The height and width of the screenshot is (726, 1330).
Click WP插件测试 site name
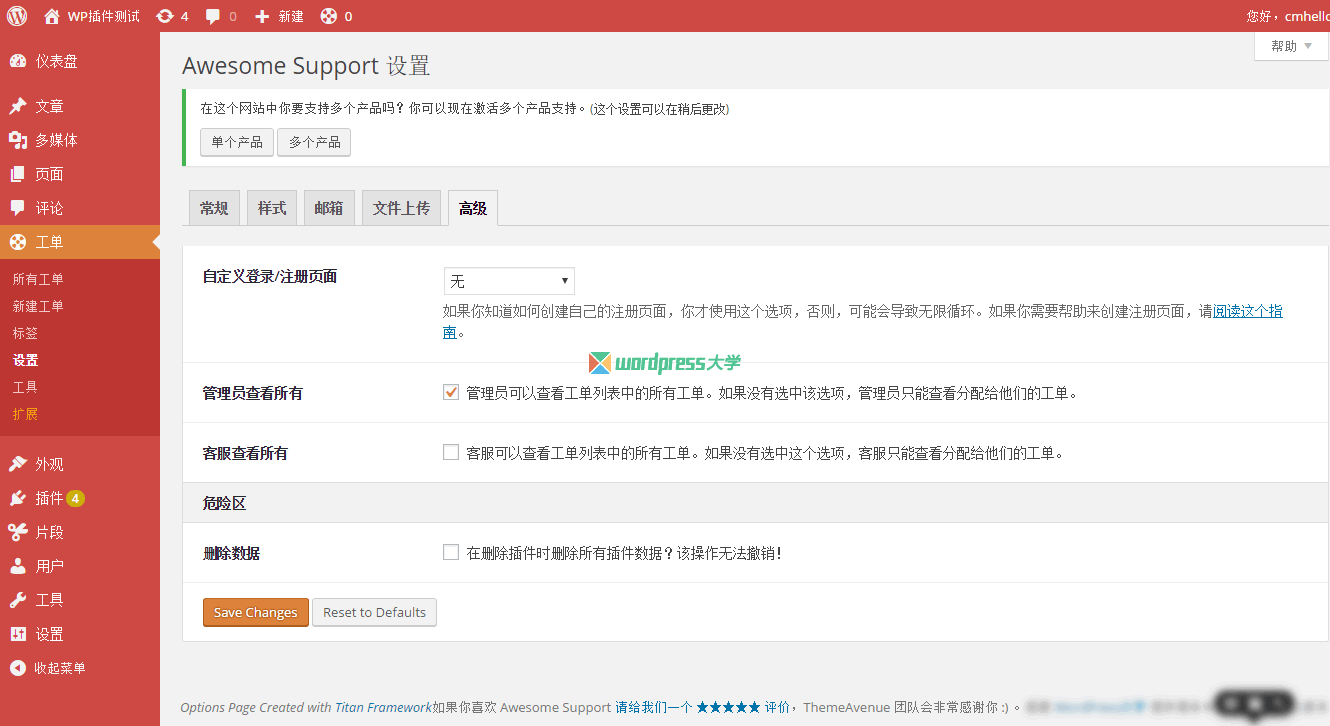coord(104,16)
